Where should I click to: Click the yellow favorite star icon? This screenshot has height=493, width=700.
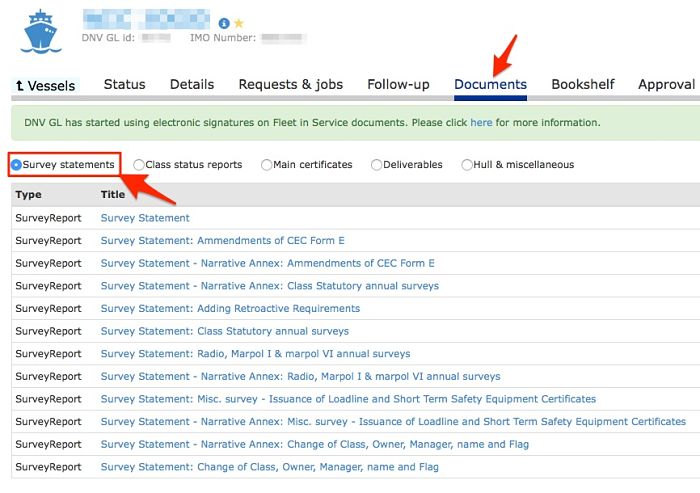(238, 23)
